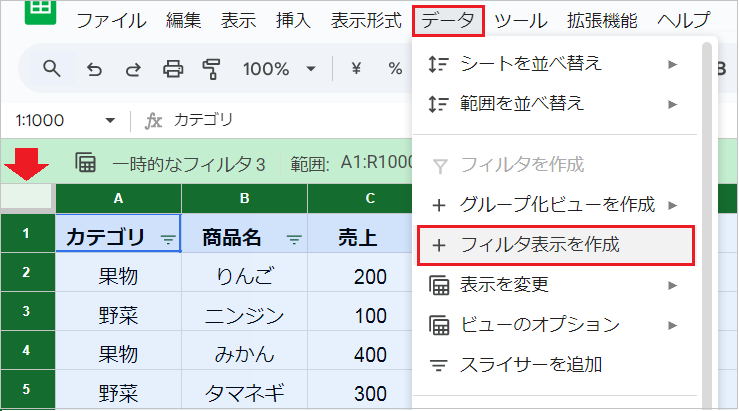
Task: Click the table icon beside ビューのオプション
Action: pos(439,325)
